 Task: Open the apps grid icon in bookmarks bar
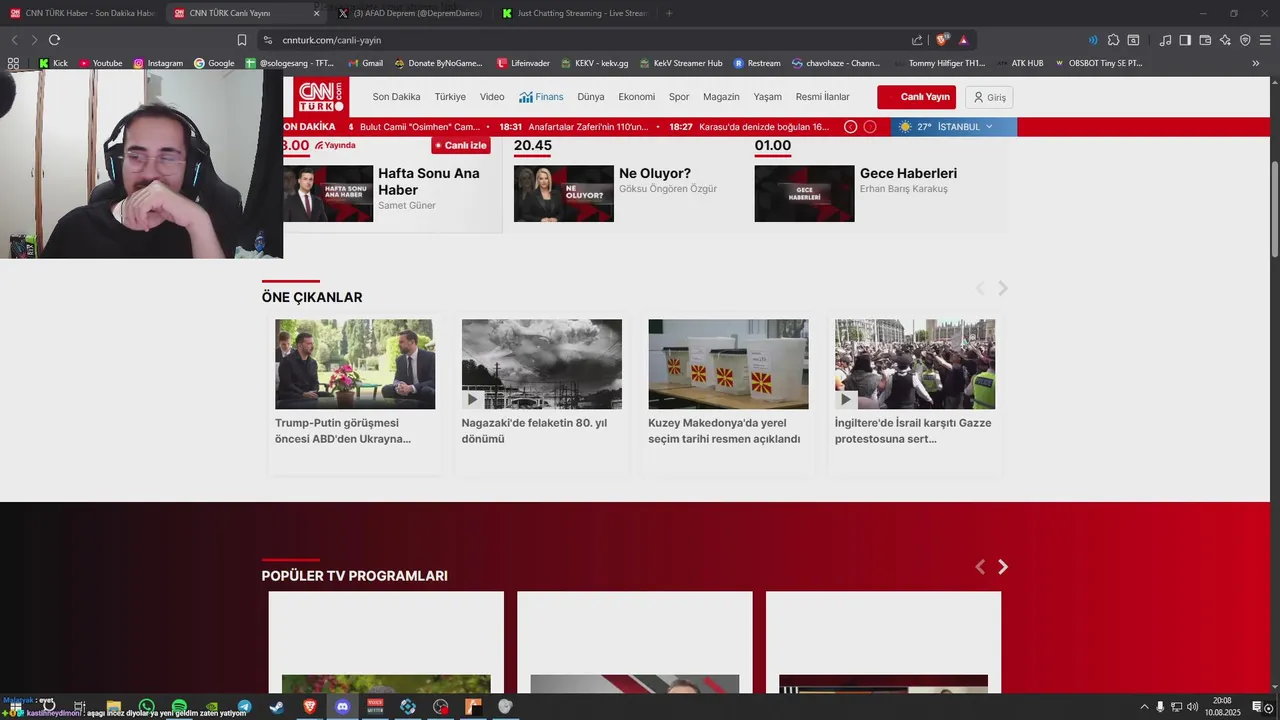pos(13,63)
